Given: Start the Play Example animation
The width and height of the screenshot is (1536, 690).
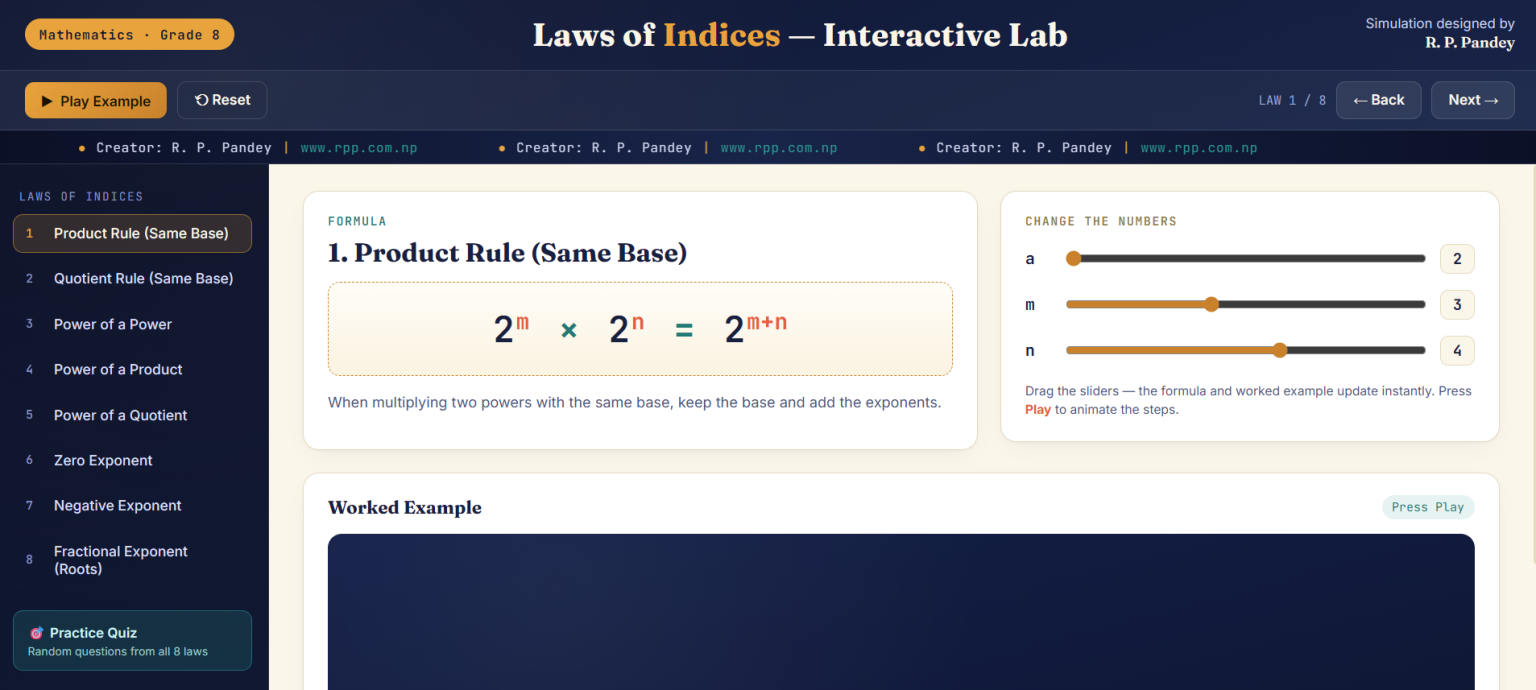Looking at the screenshot, I should tap(96, 101).
